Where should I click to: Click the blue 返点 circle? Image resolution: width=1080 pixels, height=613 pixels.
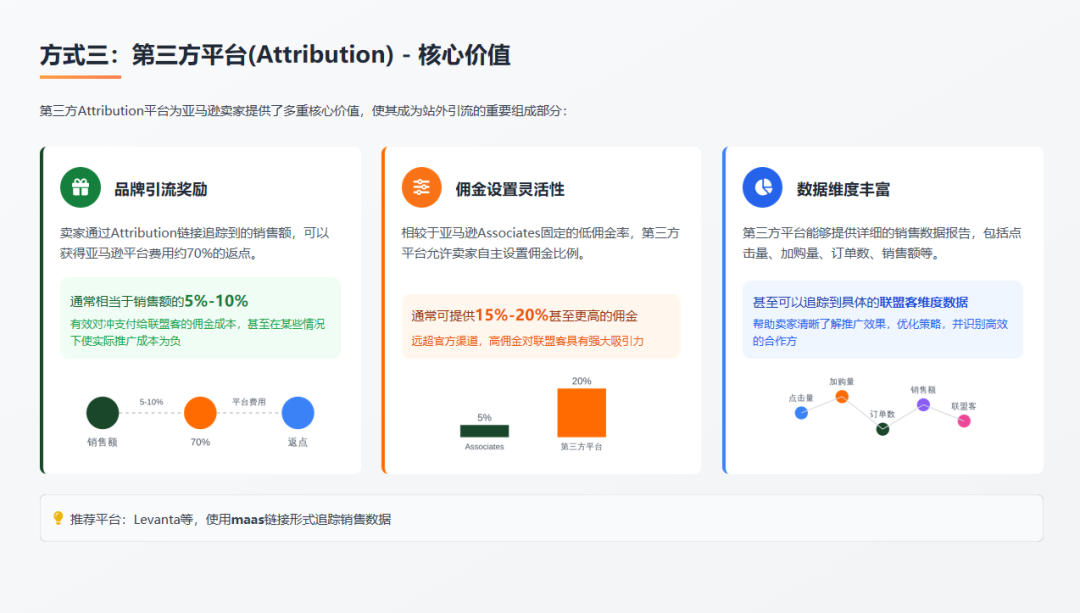pos(298,413)
